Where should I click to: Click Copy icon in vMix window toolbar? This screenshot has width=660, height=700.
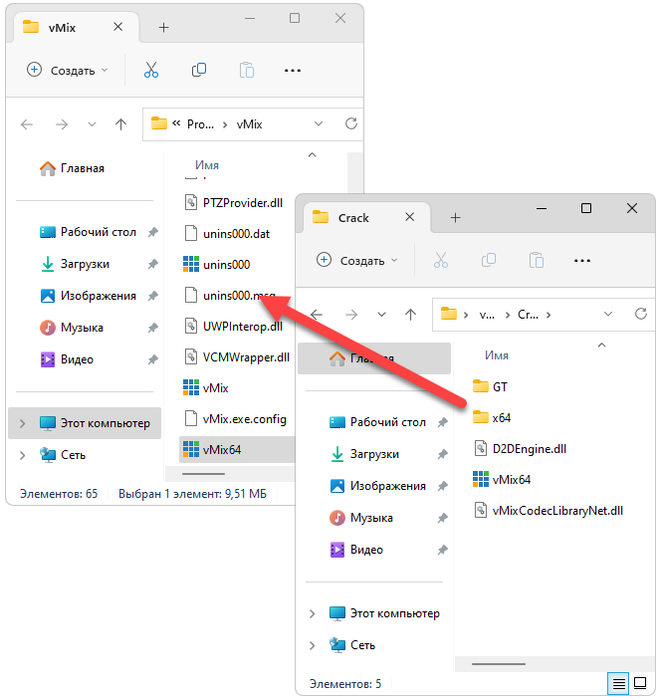pyautogui.click(x=199, y=70)
